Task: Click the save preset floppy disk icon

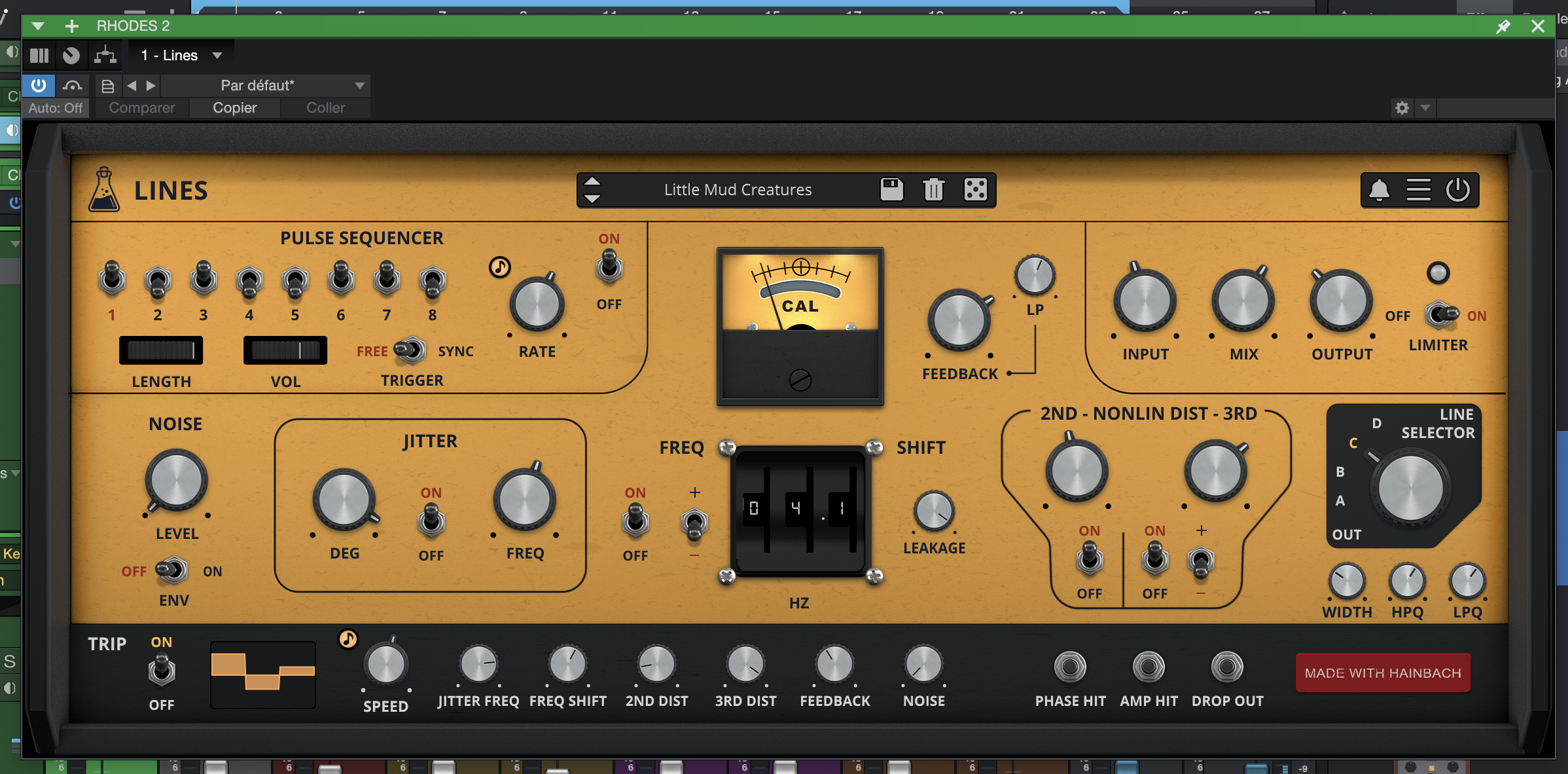Action: pyautogui.click(x=891, y=190)
